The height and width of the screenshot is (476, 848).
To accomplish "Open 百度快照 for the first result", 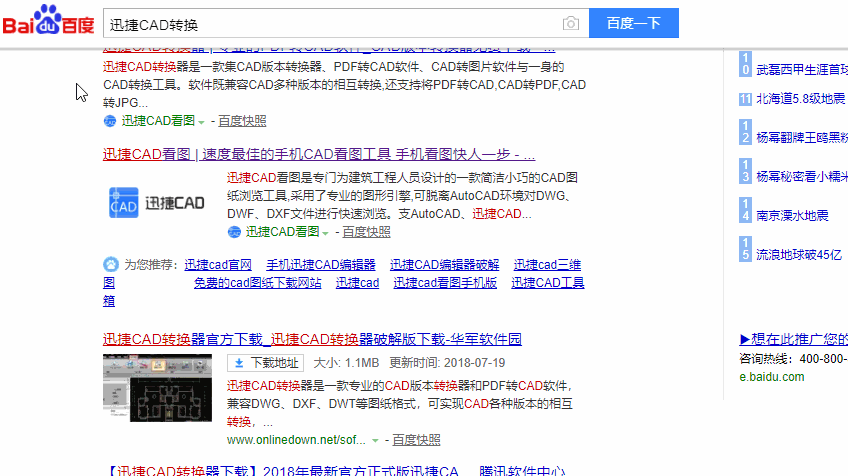I will (242, 121).
